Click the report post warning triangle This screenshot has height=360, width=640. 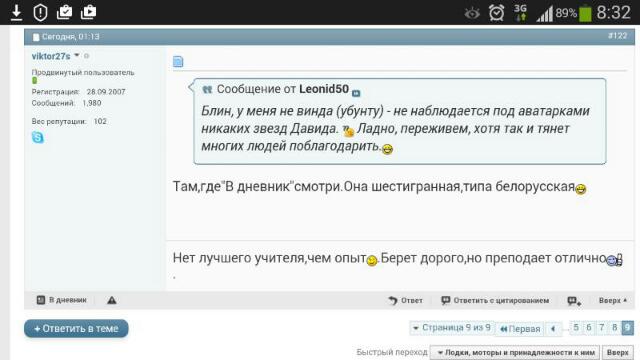[111, 300]
